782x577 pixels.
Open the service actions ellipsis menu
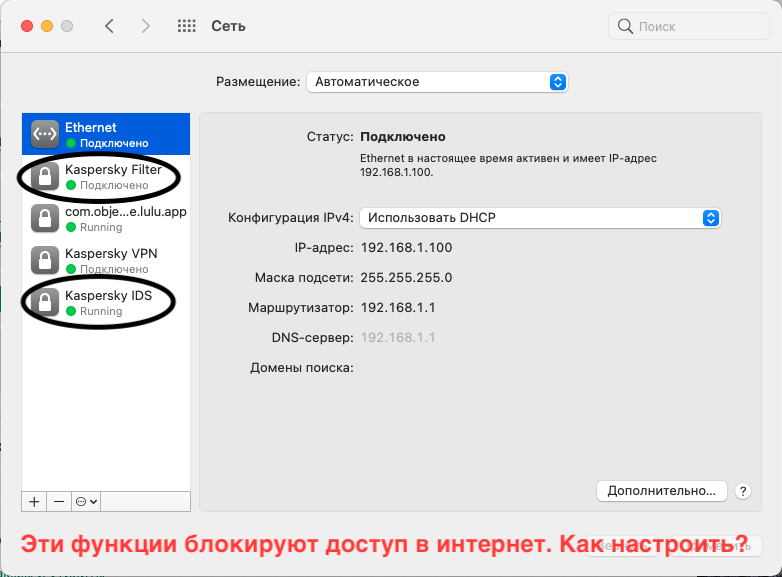86,502
